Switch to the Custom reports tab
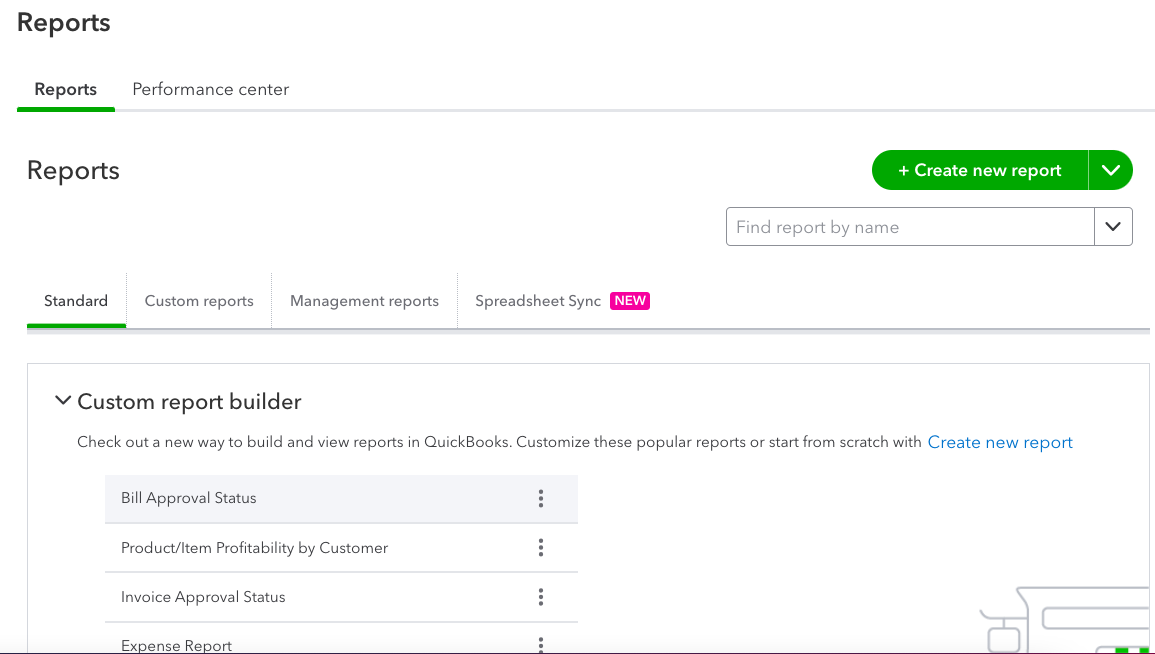1155x654 pixels. 199,300
